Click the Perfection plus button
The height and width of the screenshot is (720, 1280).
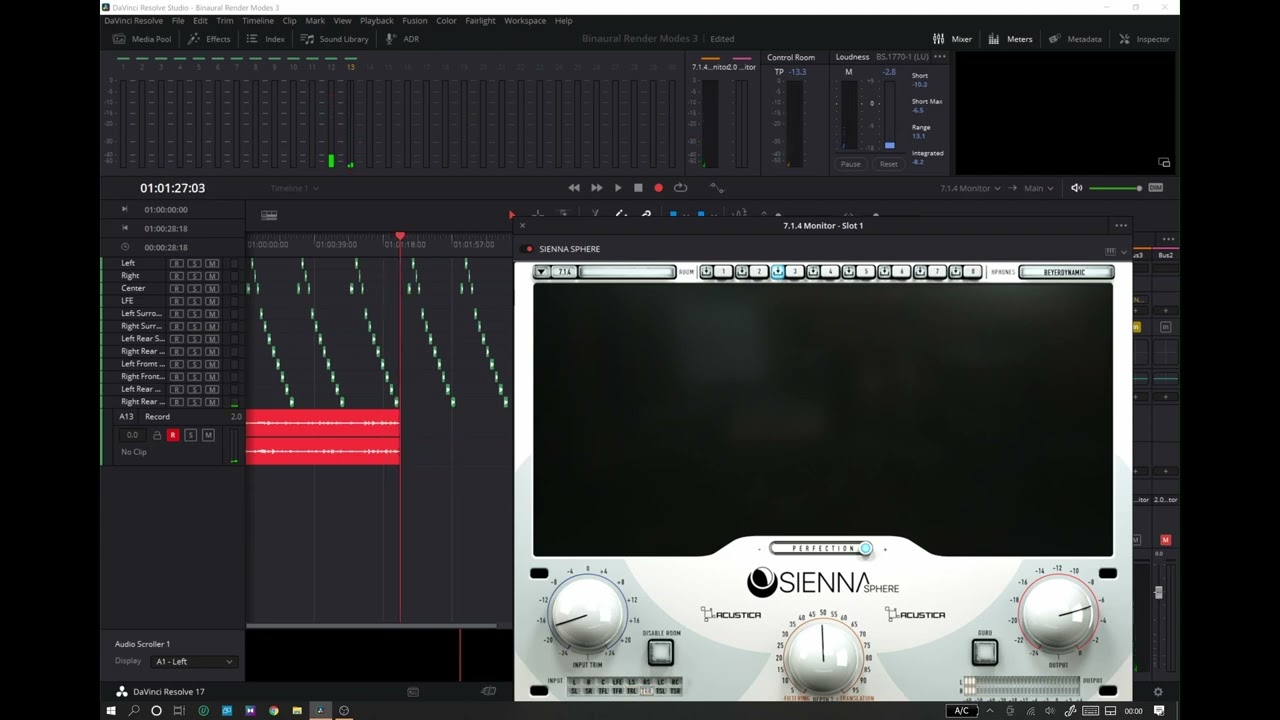click(x=885, y=549)
